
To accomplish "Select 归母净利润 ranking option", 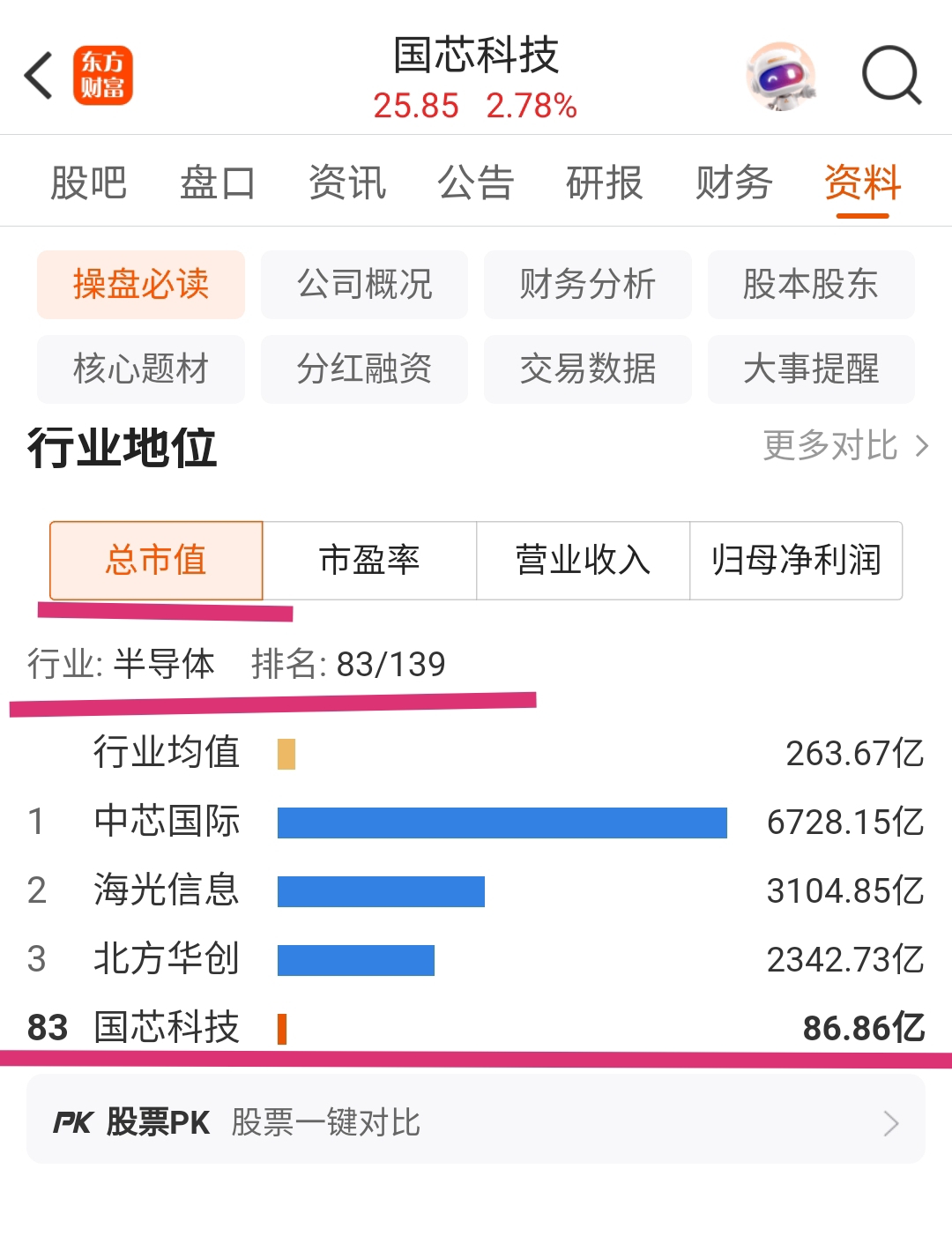I will pyautogui.click(x=796, y=561).
